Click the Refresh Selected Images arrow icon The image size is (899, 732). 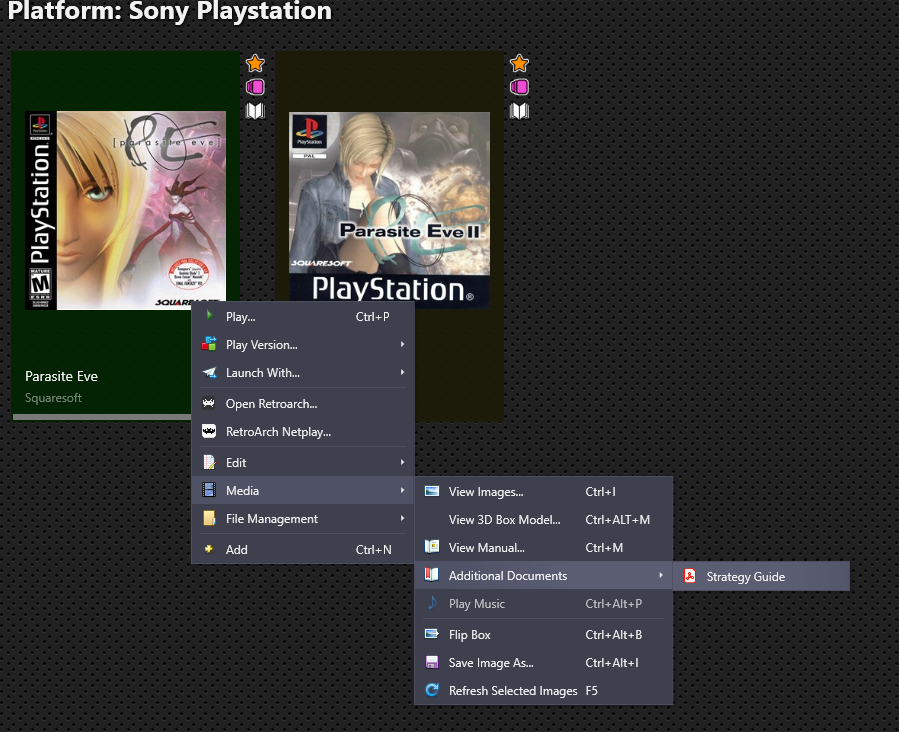click(x=432, y=690)
